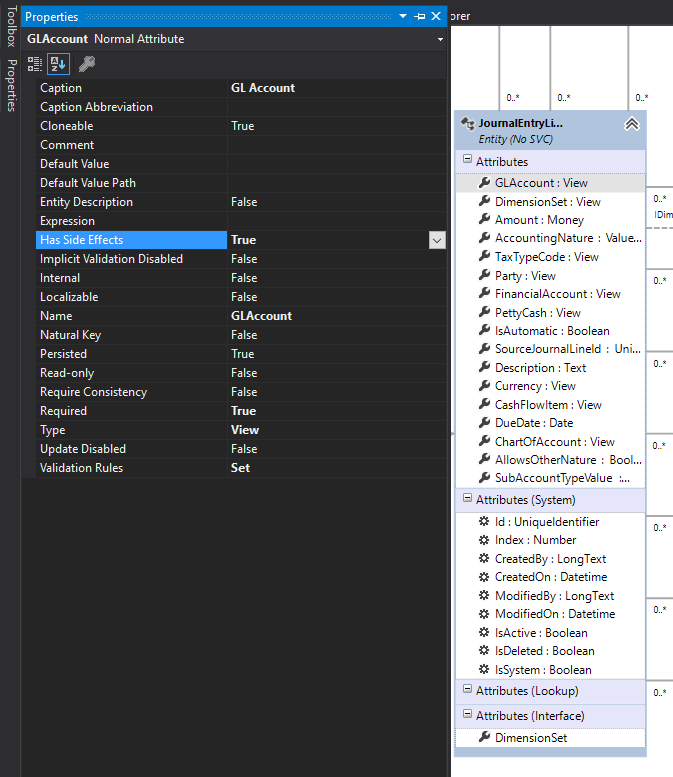Open Property Pages wrench icon
The height and width of the screenshot is (777, 673).
pos(87,64)
